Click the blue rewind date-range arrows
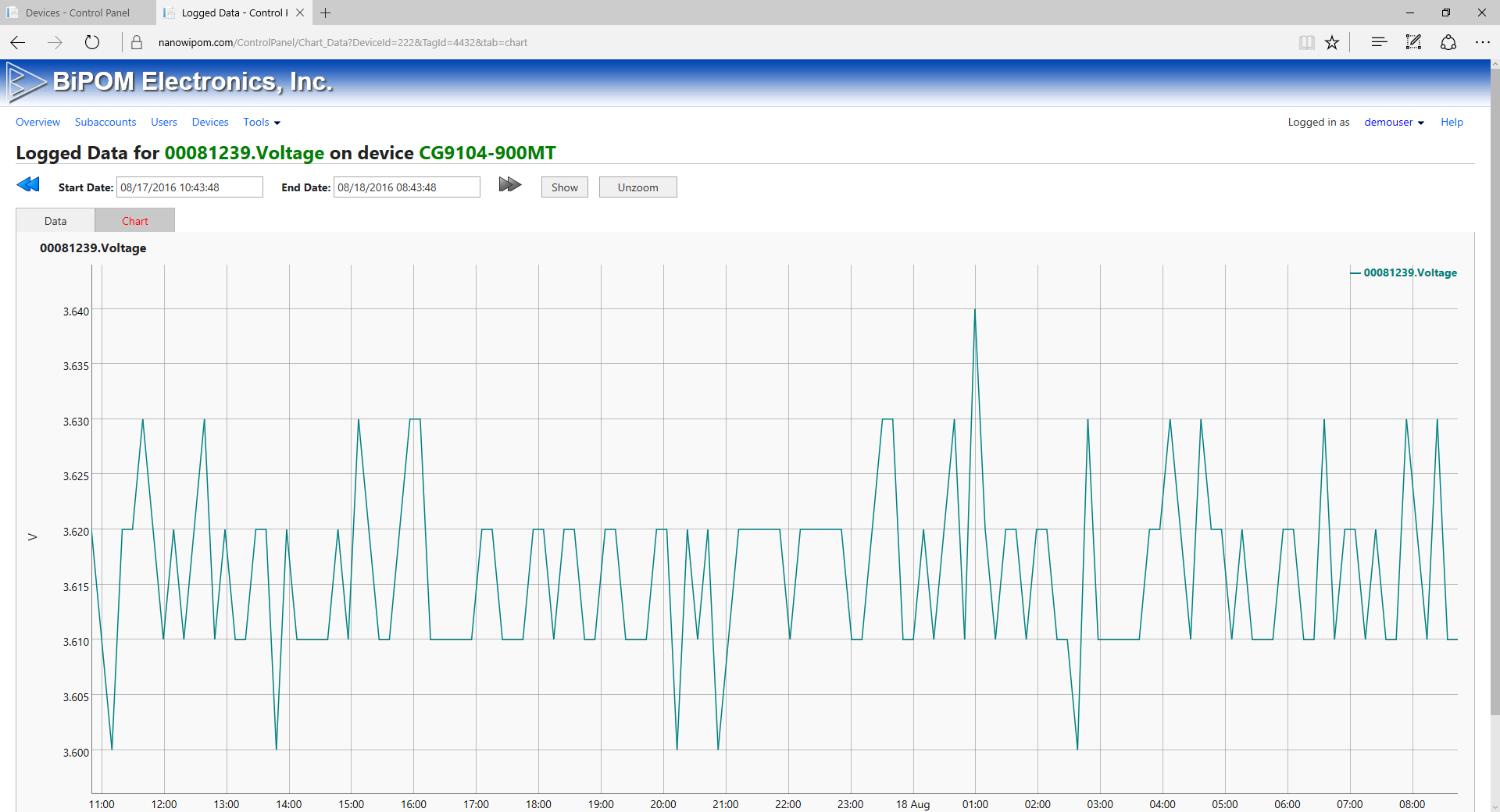Image resolution: width=1500 pixels, height=812 pixels. [28, 185]
